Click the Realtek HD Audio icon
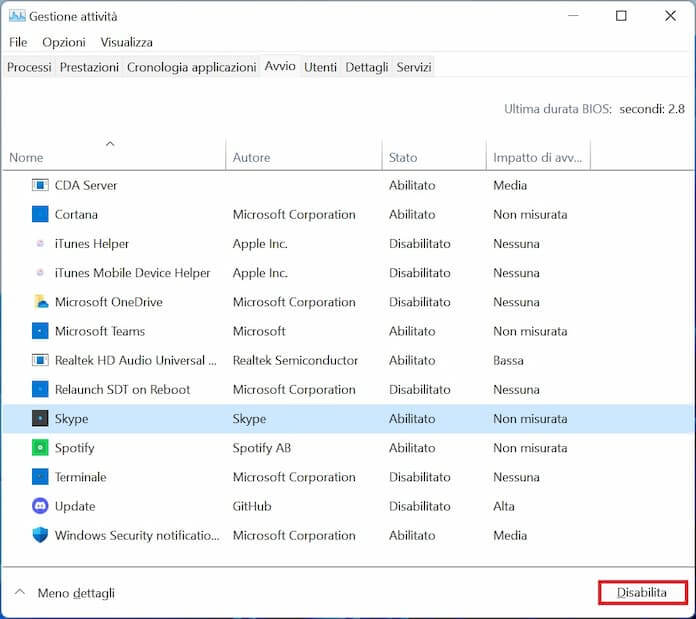This screenshot has width=696, height=619. tap(40, 360)
